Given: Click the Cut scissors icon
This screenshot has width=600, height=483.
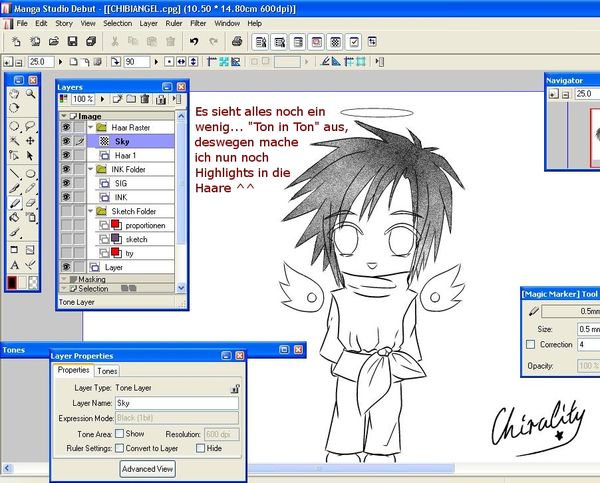Looking at the screenshot, I should pyautogui.click(x=114, y=41).
